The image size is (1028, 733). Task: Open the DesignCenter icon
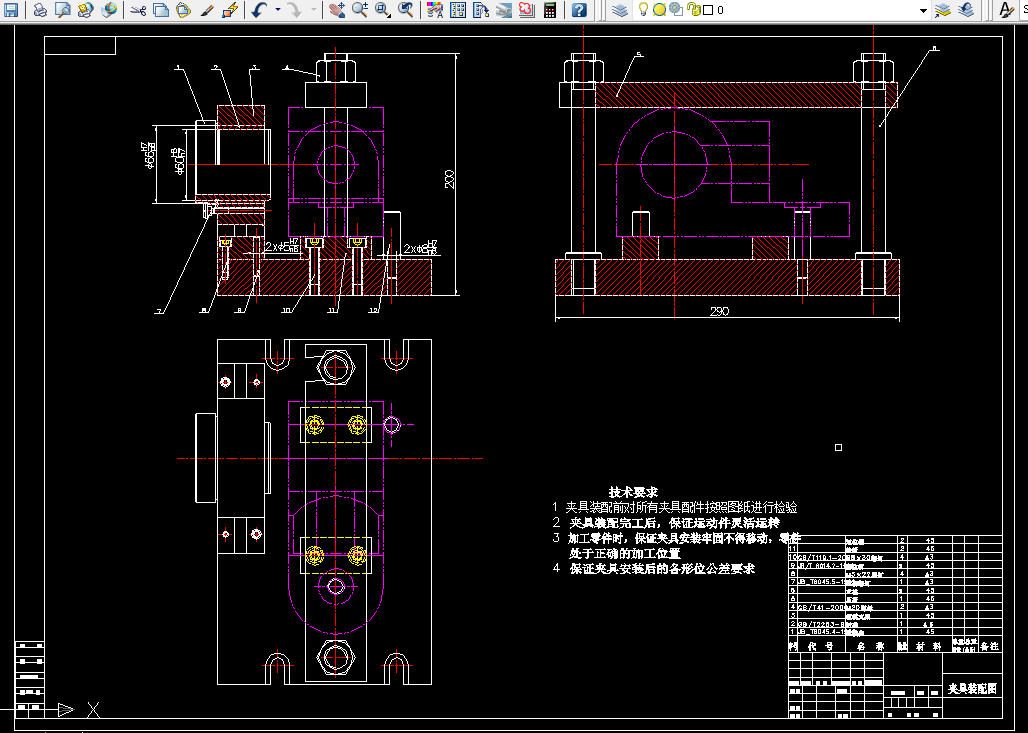click(458, 10)
